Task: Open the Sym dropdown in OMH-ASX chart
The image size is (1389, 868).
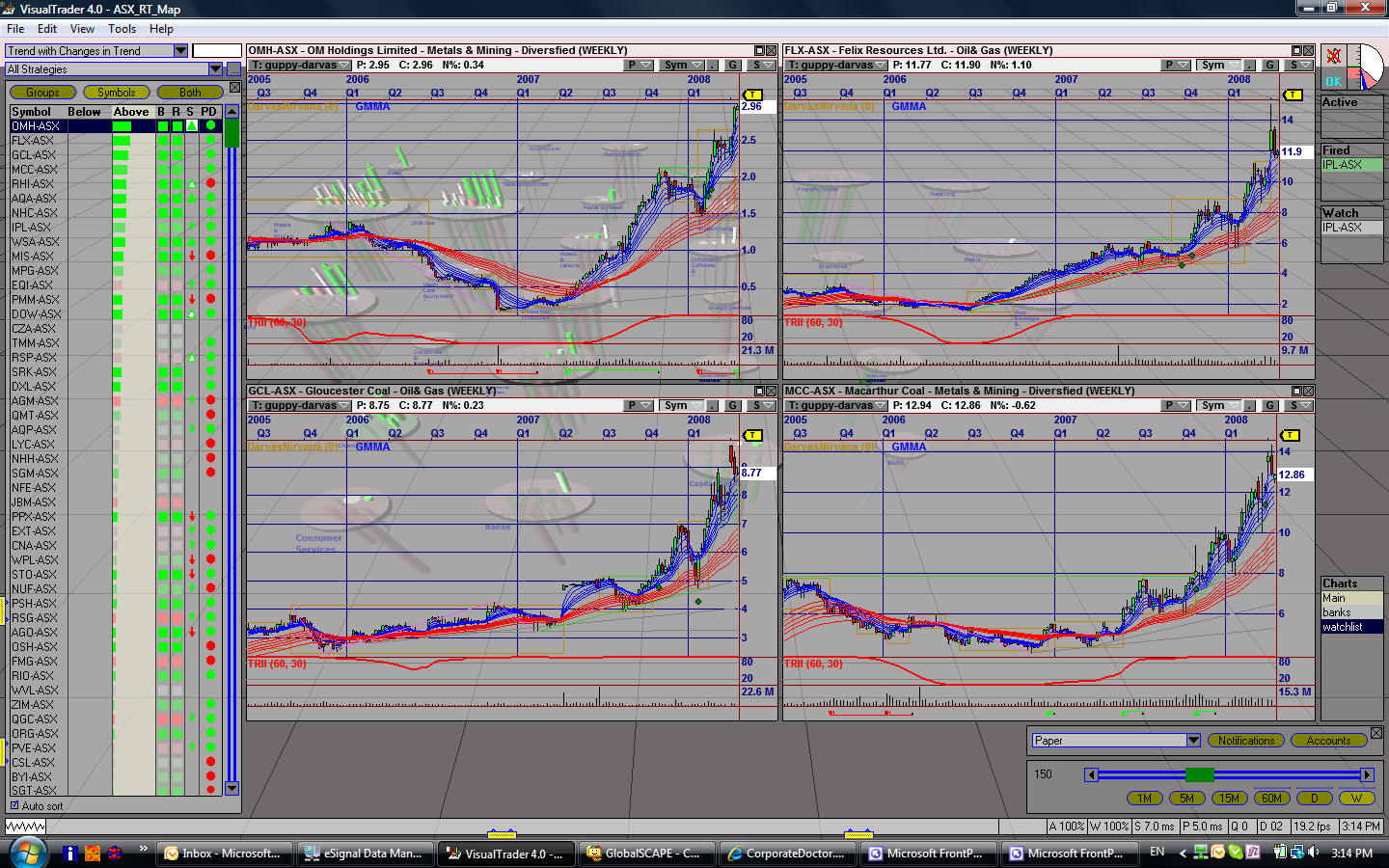Action: click(682, 66)
